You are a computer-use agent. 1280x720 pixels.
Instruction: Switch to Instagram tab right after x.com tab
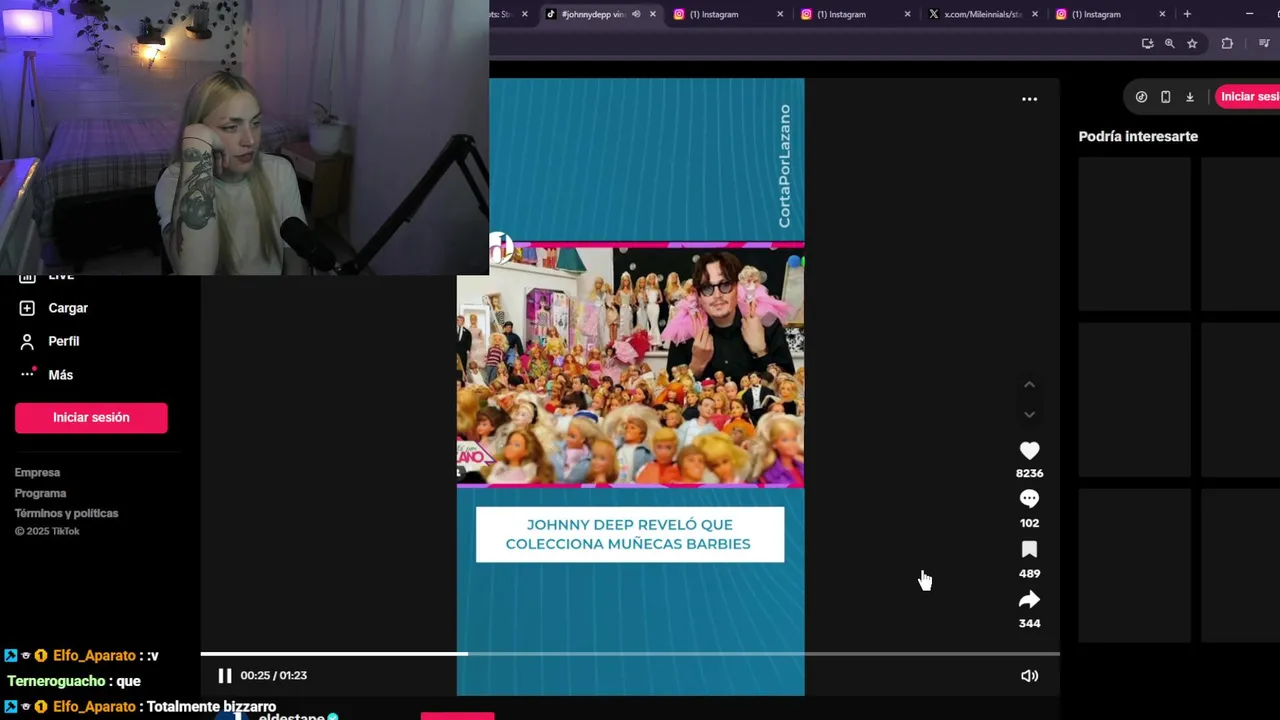pyautogui.click(x=1095, y=14)
